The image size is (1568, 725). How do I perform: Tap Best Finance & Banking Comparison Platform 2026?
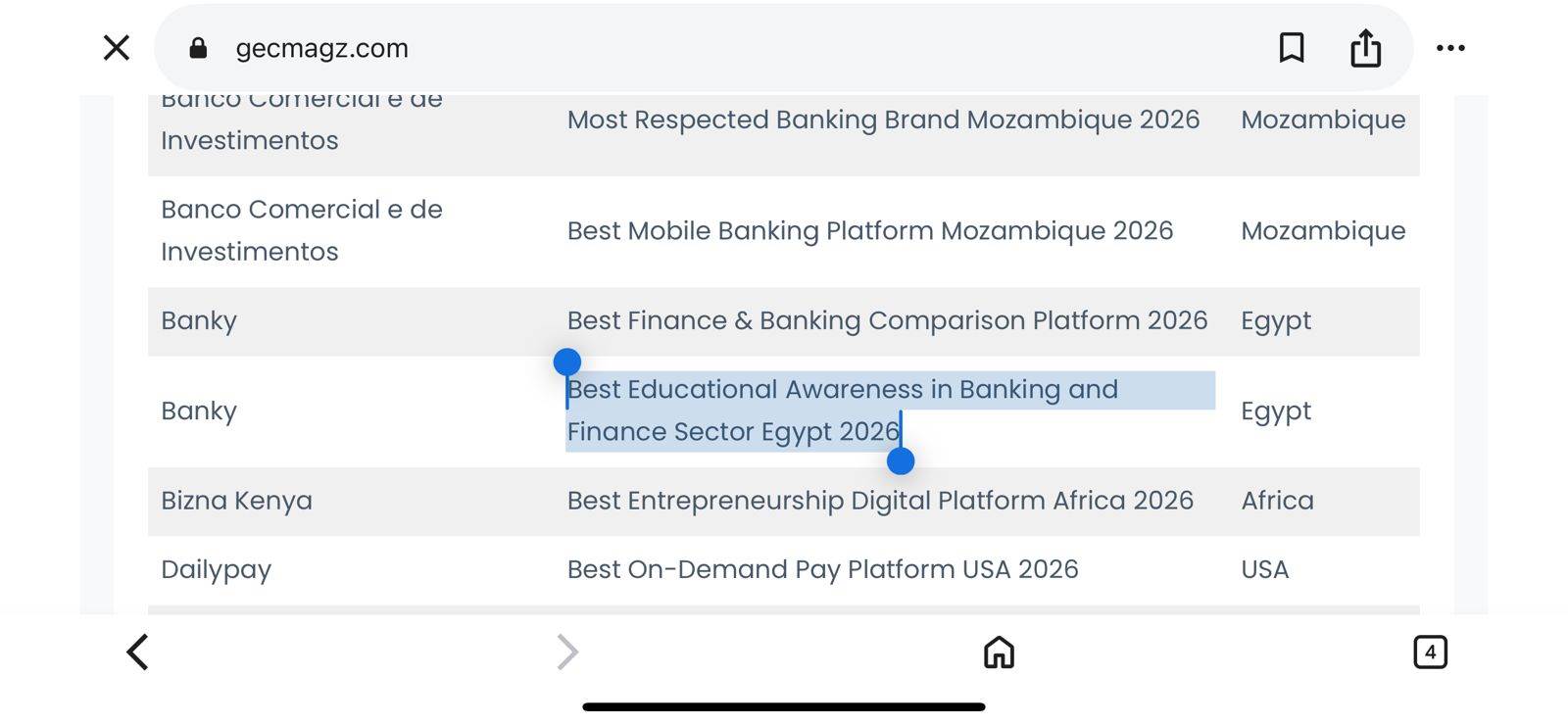point(887,320)
